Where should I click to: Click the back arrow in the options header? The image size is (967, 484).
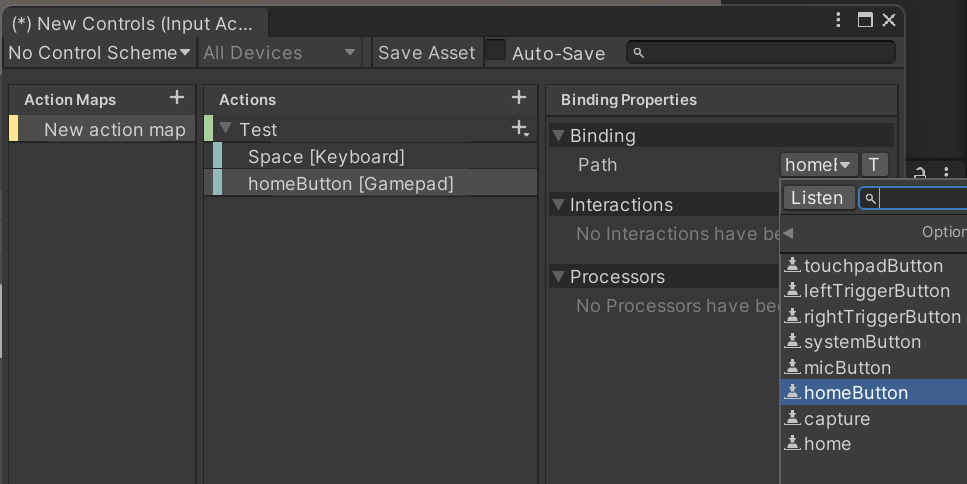click(x=788, y=232)
